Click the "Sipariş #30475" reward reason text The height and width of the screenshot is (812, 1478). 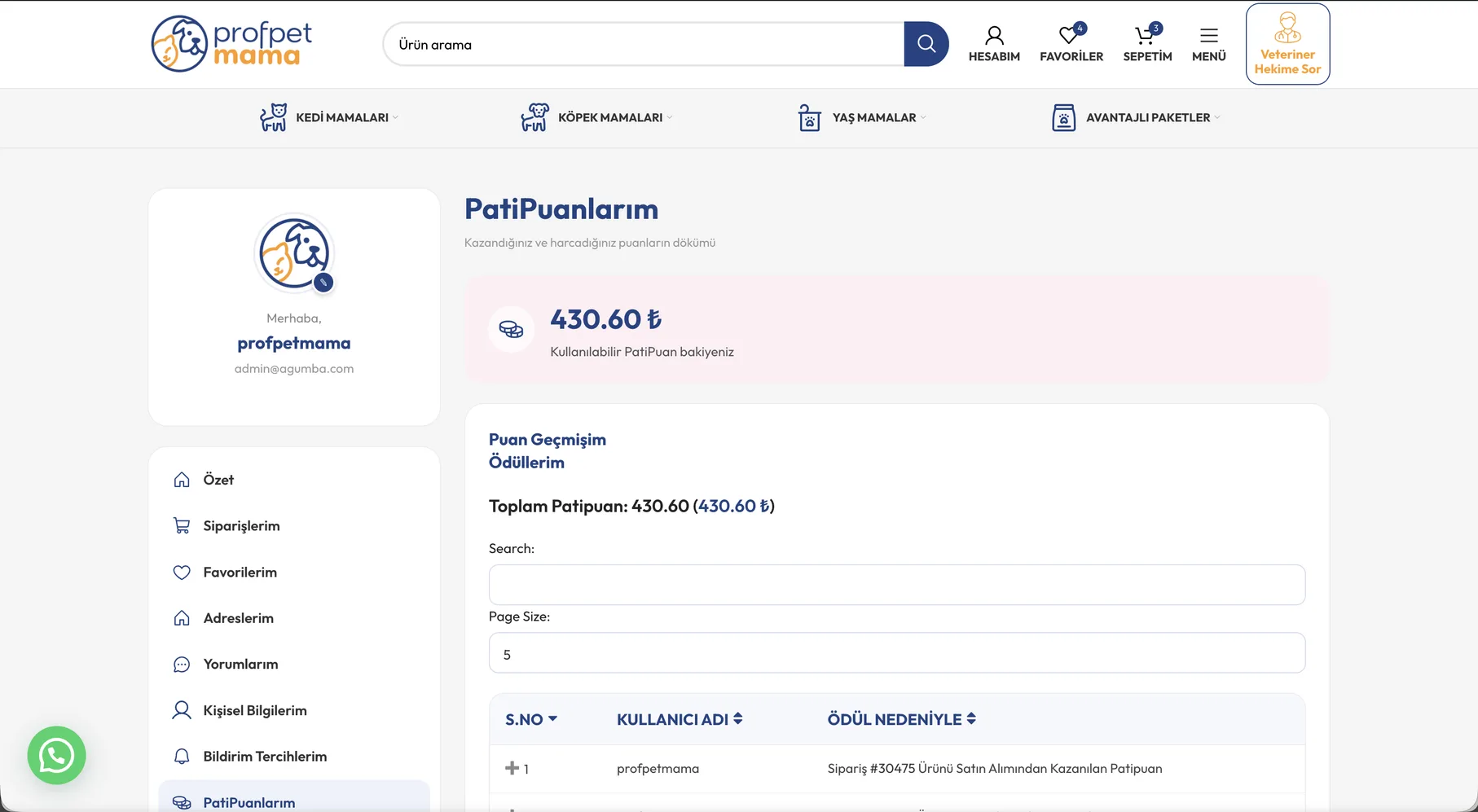tap(995, 769)
